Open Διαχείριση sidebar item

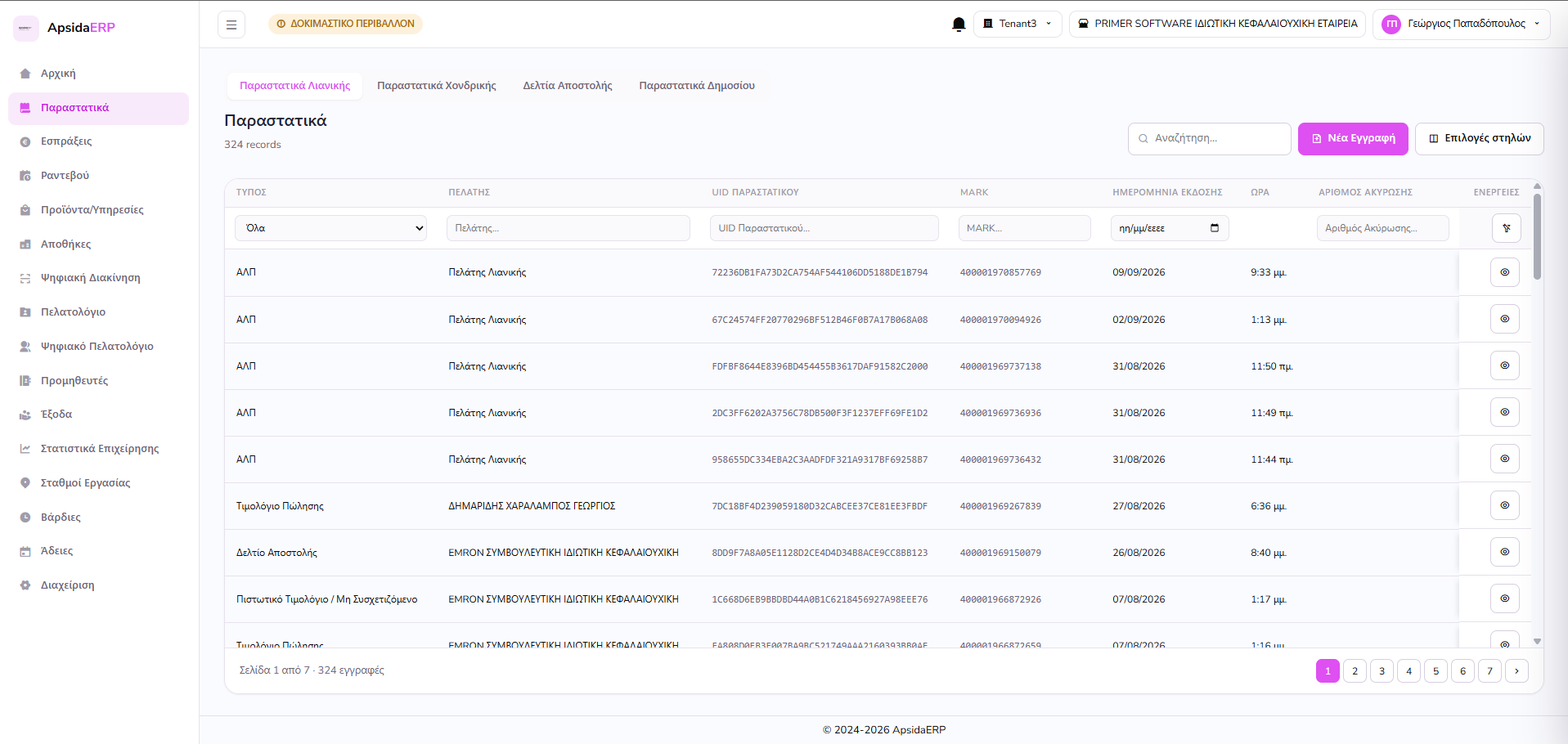click(98, 585)
